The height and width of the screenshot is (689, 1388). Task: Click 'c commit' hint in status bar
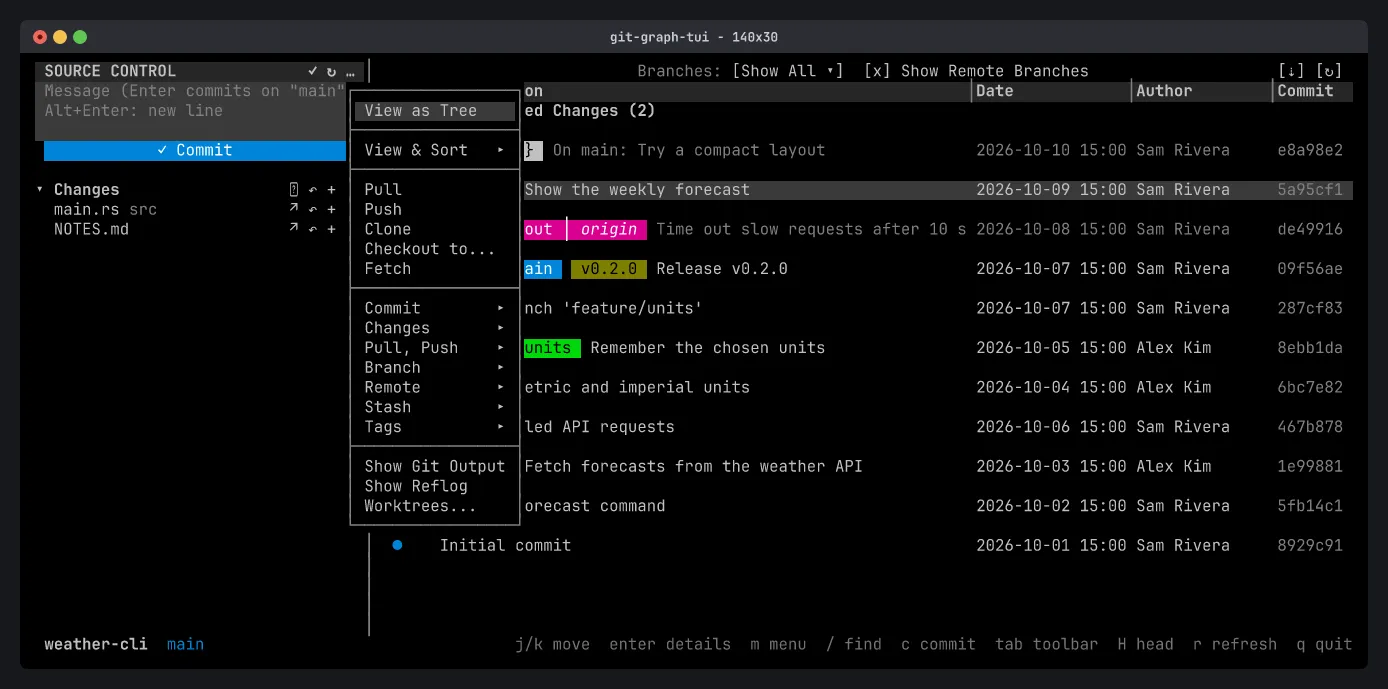pos(938,644)
